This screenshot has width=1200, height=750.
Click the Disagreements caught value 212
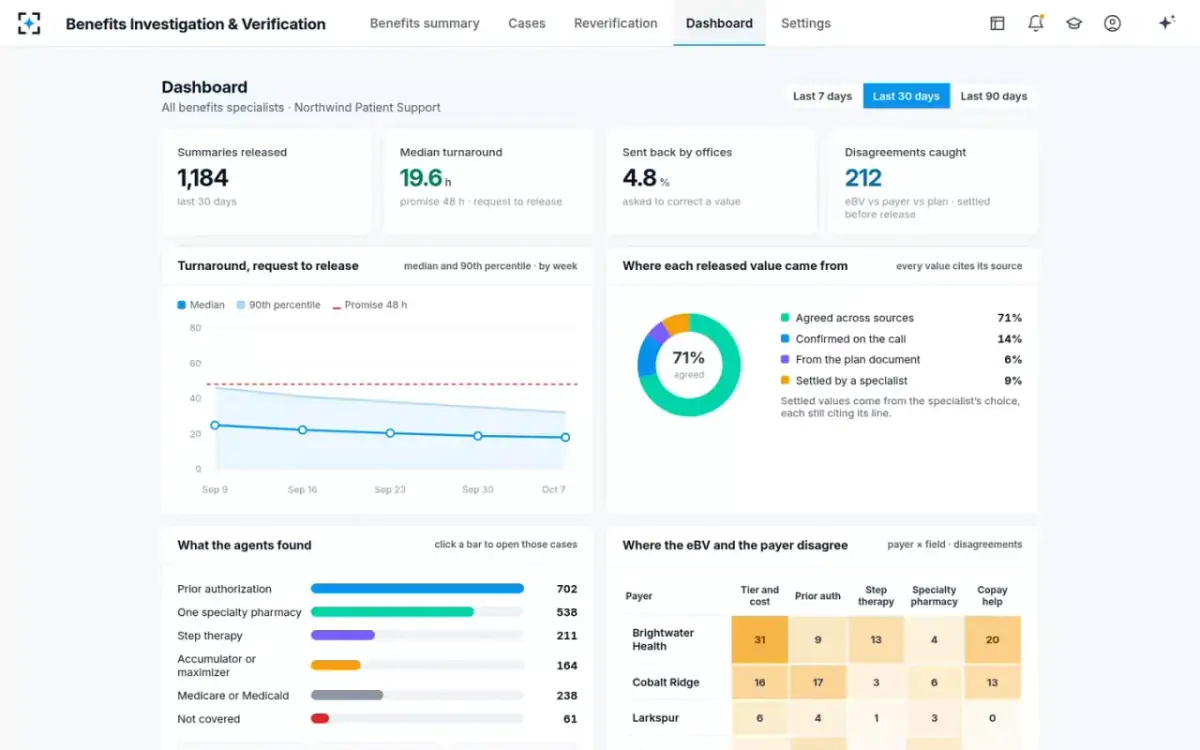863,178
